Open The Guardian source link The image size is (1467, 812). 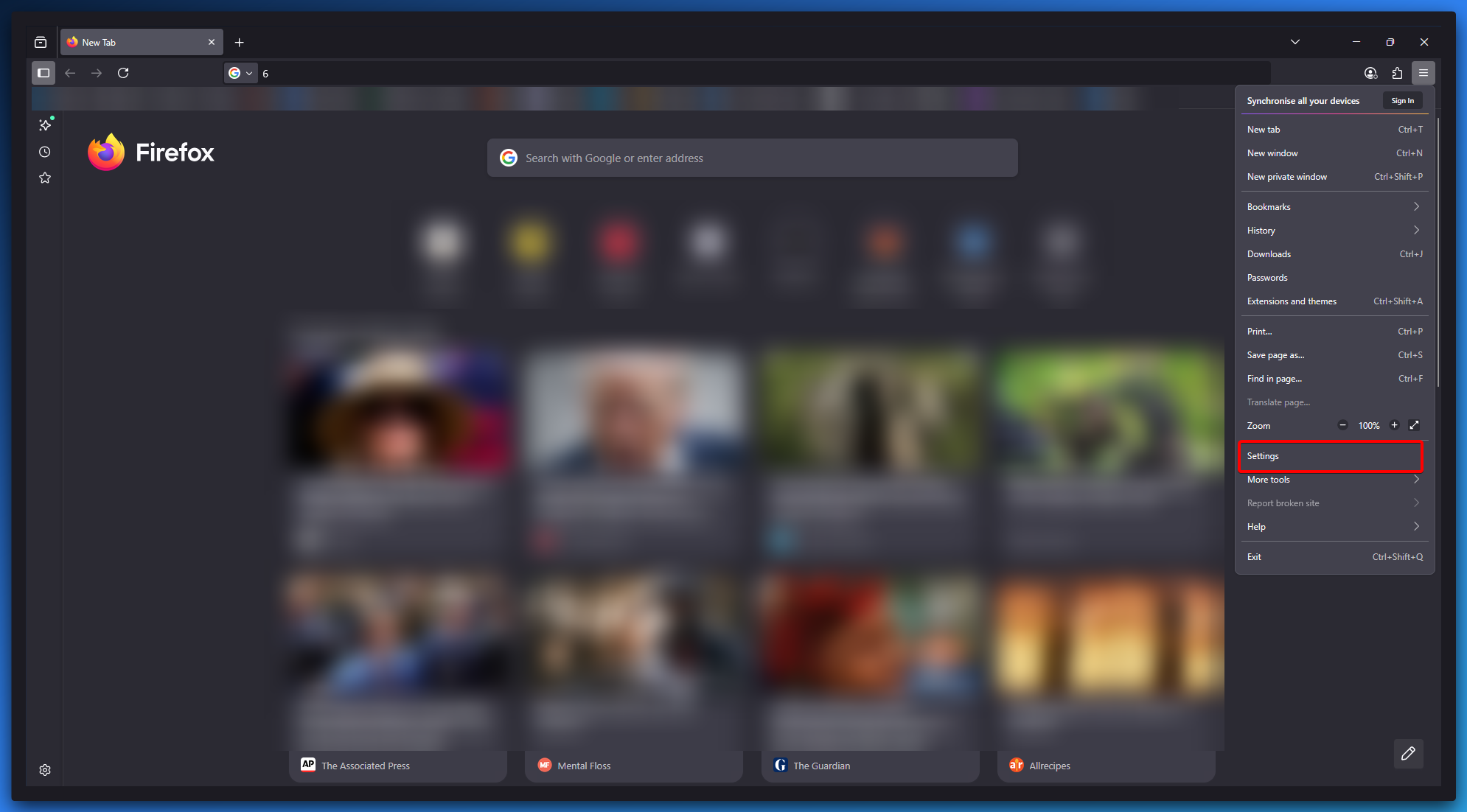click(821, 766)
